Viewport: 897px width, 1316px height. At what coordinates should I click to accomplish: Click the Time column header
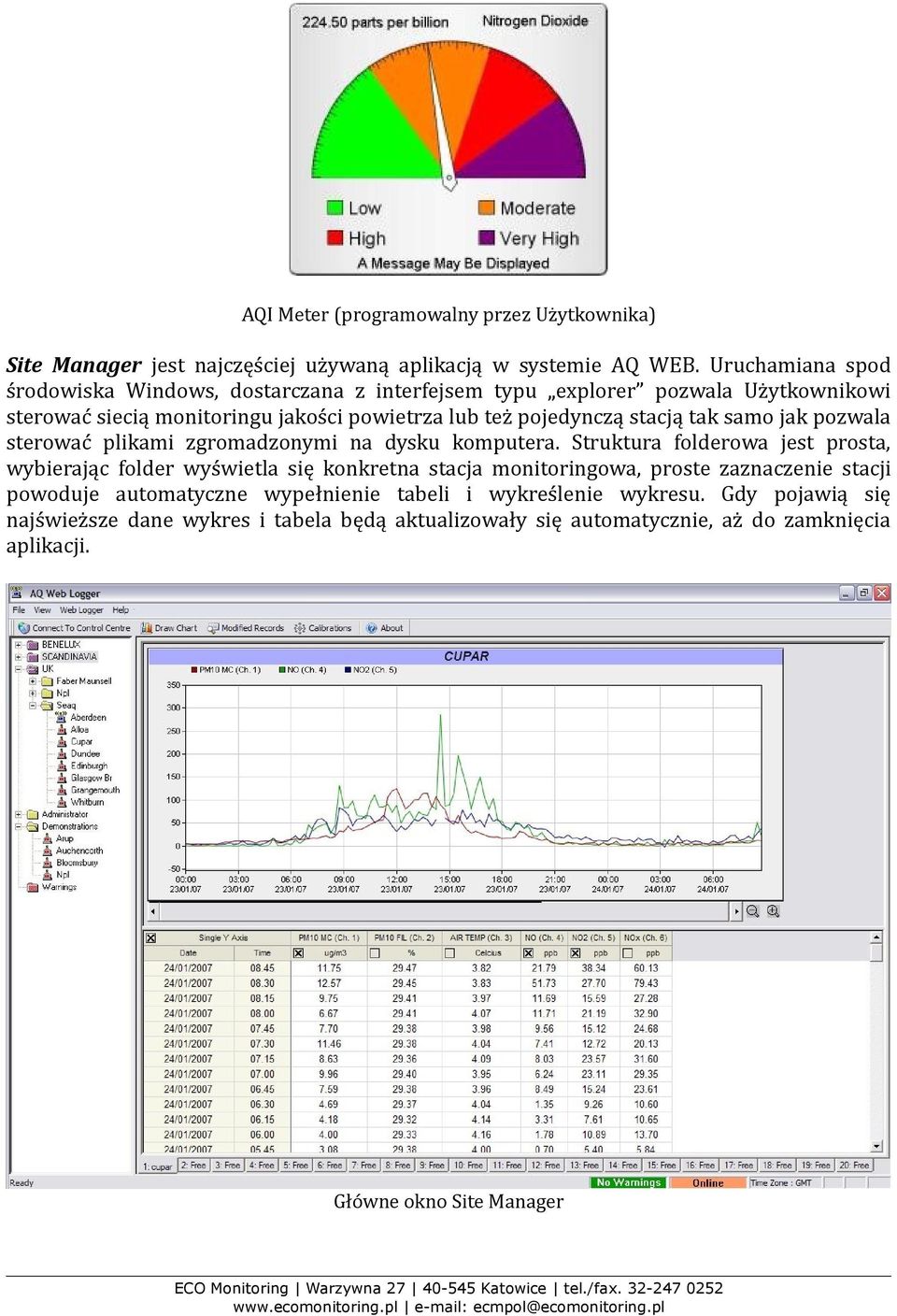click(x=263, y=953)
